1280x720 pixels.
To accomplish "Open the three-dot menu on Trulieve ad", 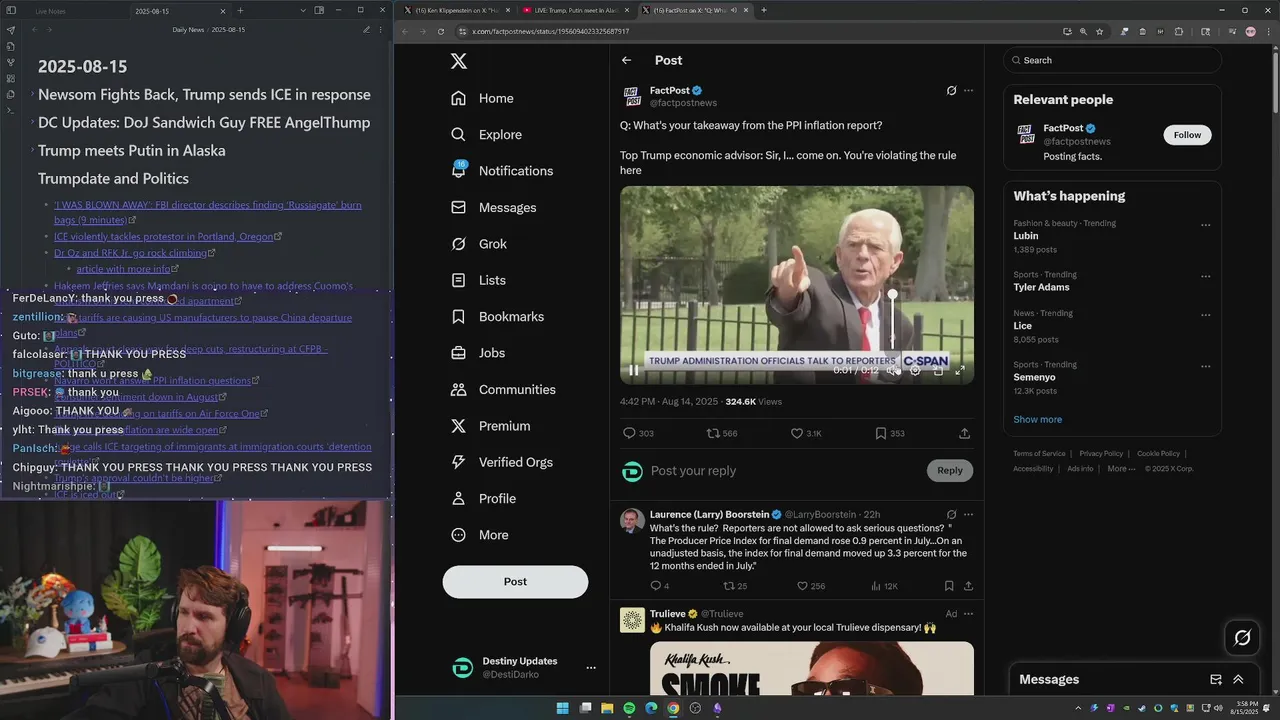I will pos(968,614).
